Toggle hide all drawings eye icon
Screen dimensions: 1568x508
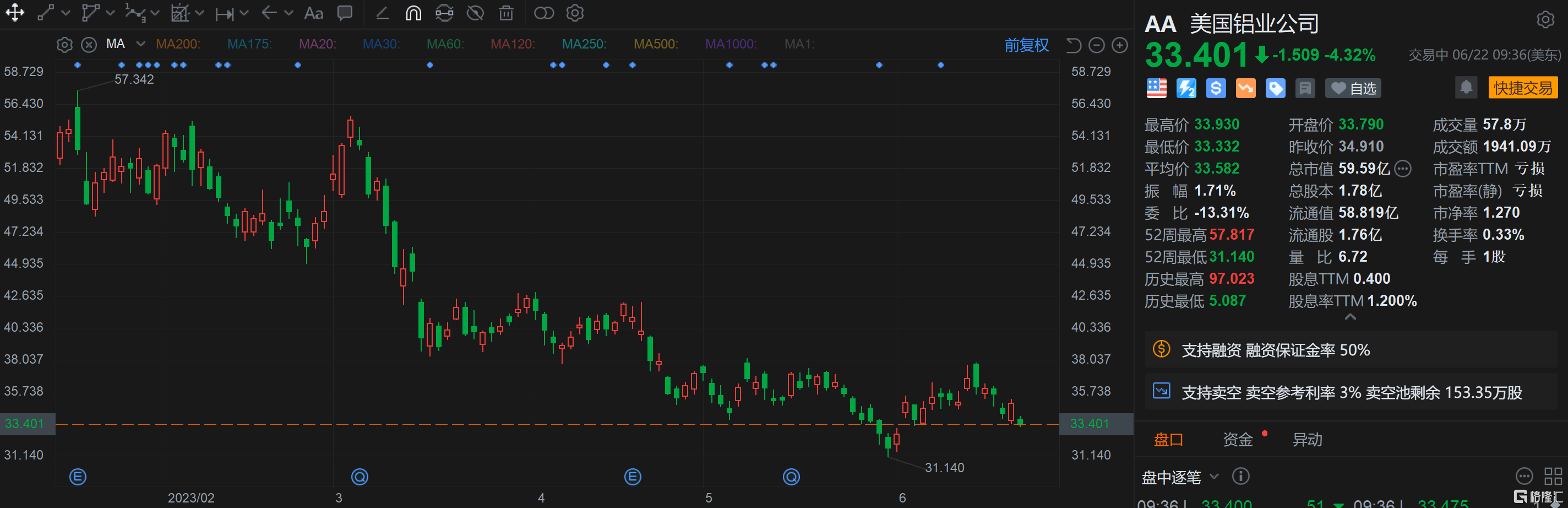(x=475, y=13)
